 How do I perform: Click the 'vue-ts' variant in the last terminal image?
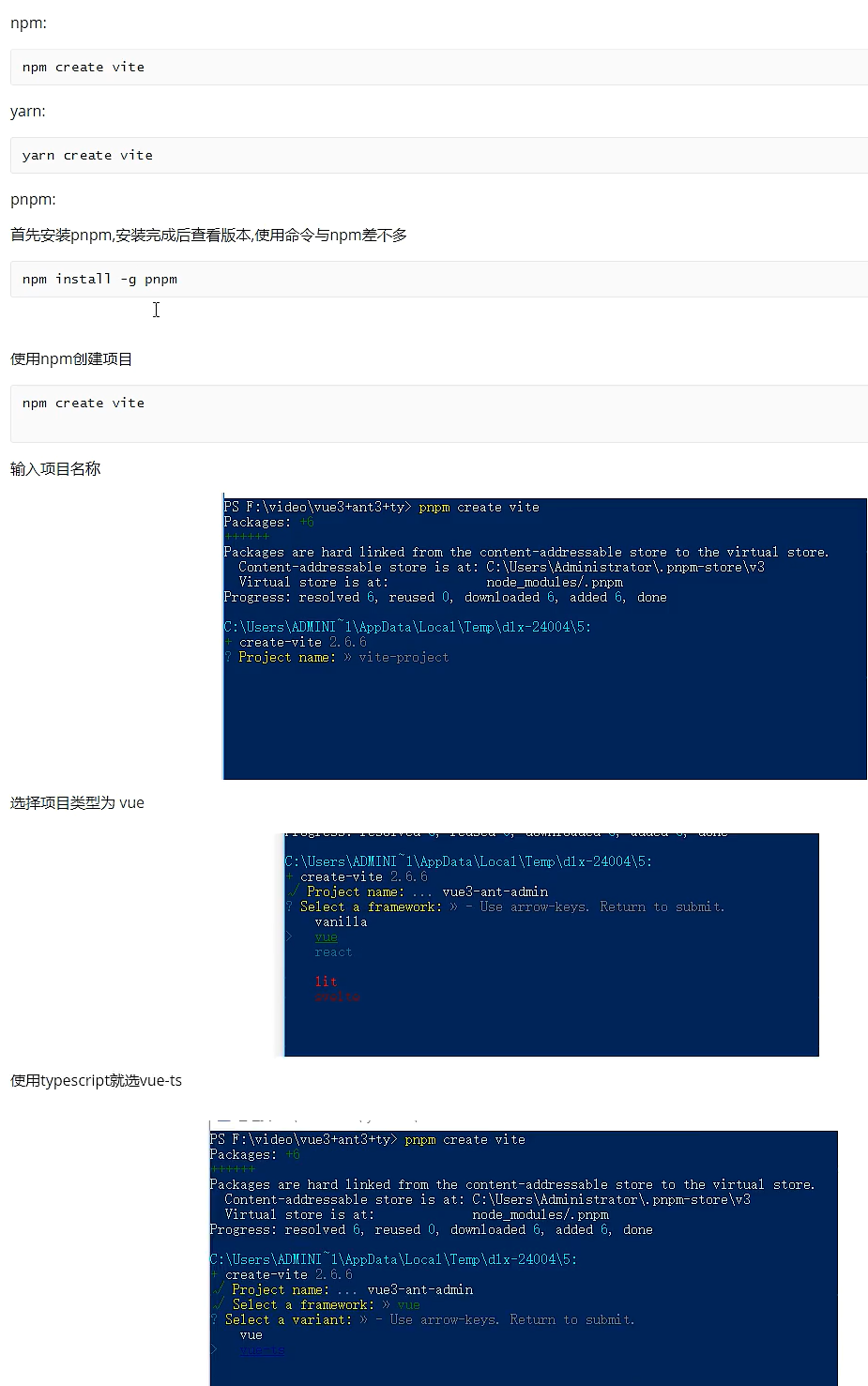[x=262, y=1349]
